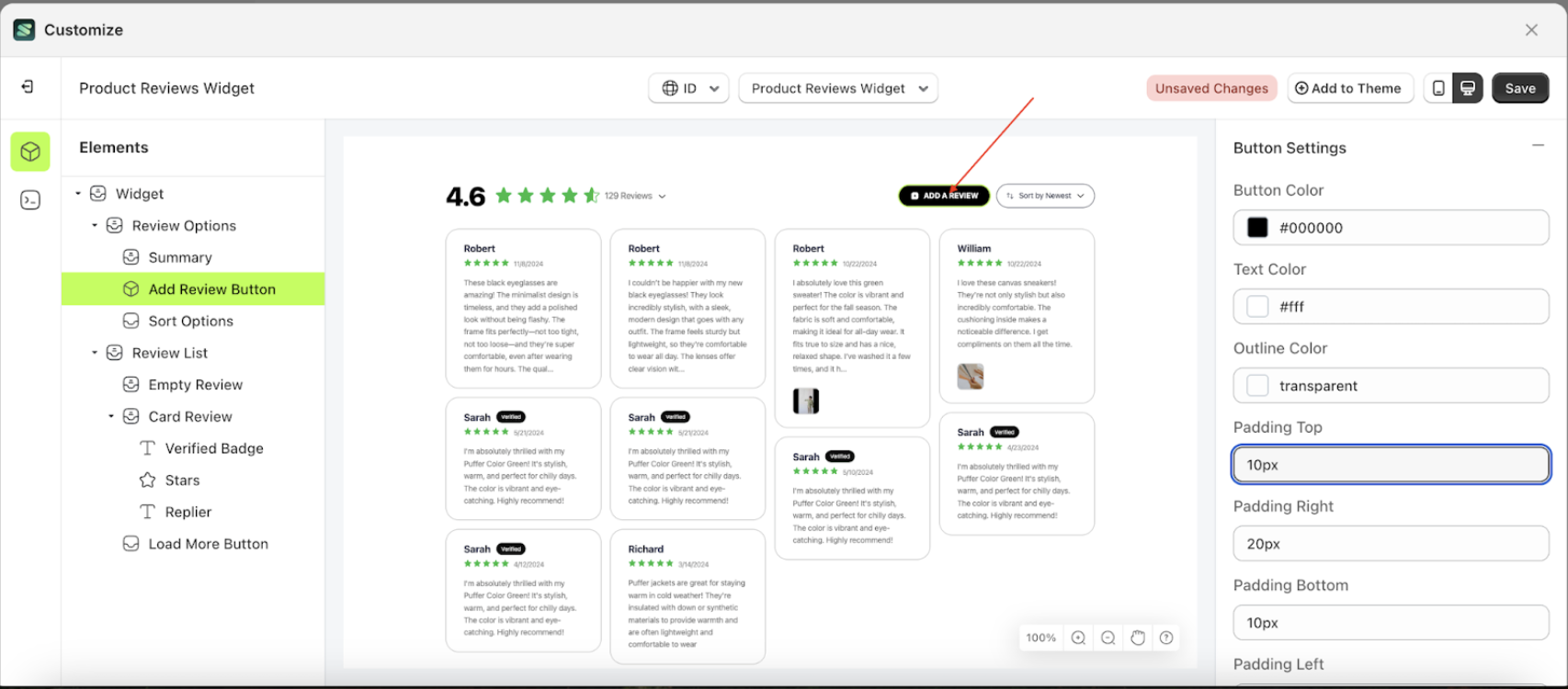Click the help question mark icon
Viewport: 1568px width, 689px height.
pyautogui.click(x=1166, y=638)
